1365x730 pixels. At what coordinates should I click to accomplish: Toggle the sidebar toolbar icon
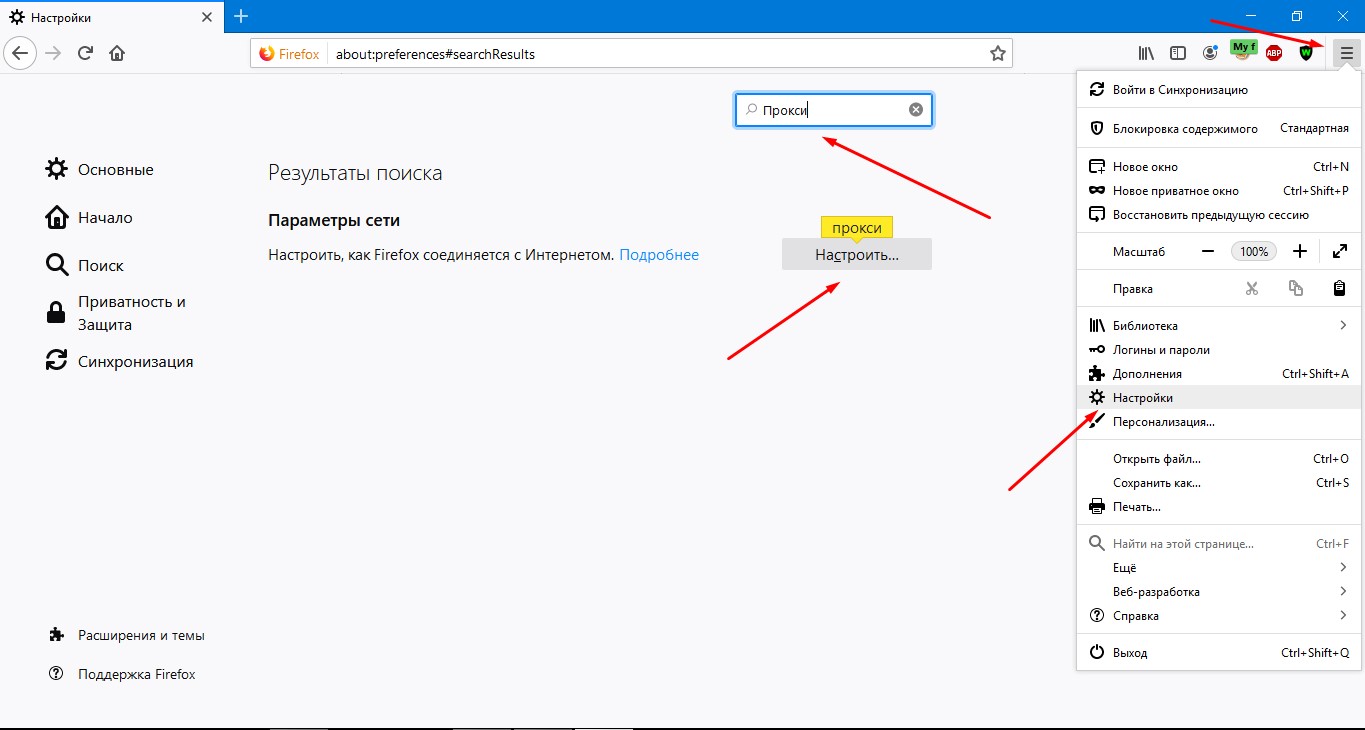pos(1178,54)
